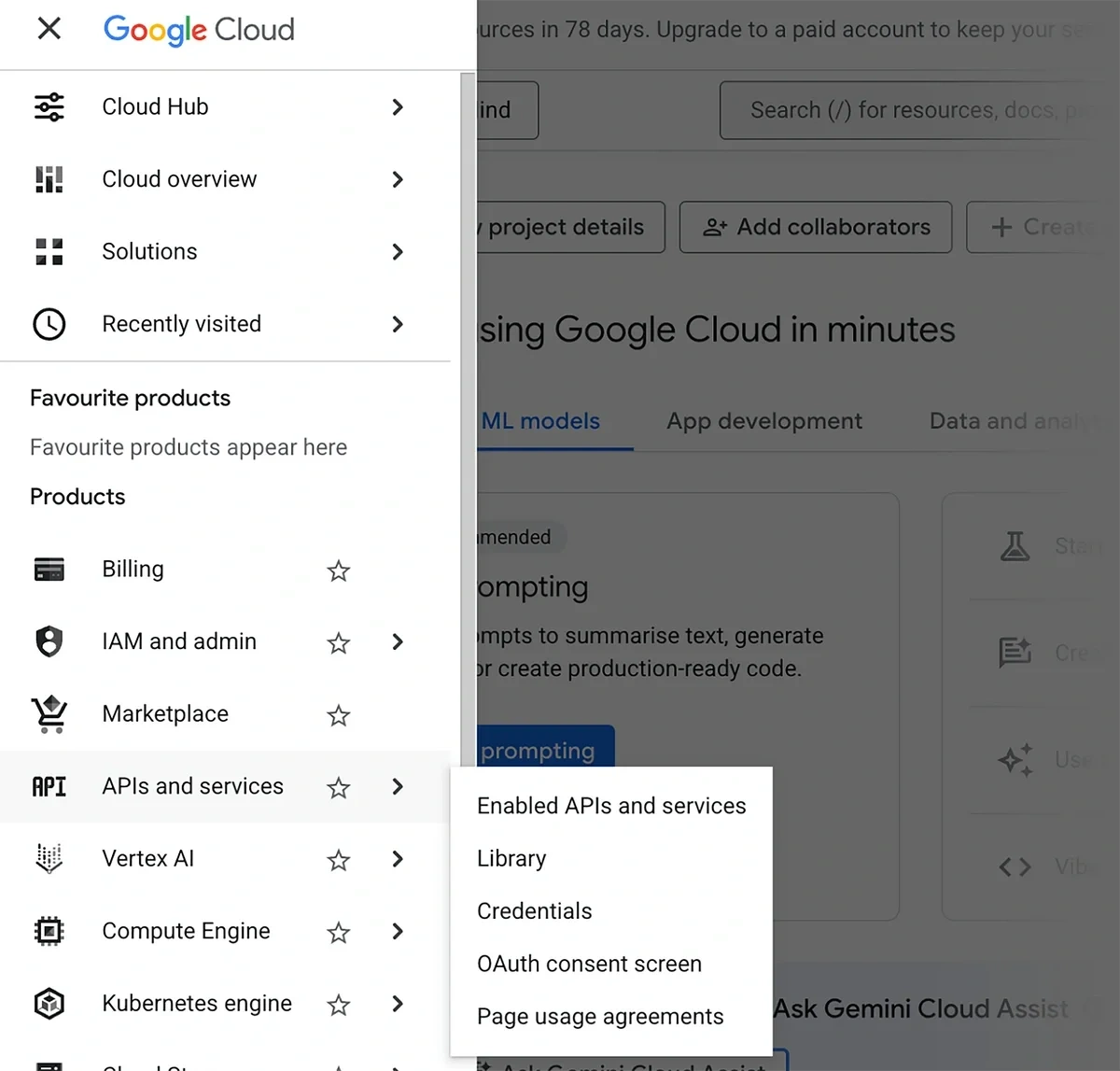Screen dimensions: 1120x1071
Task: Switch to the App development tab
Action: 763,421
